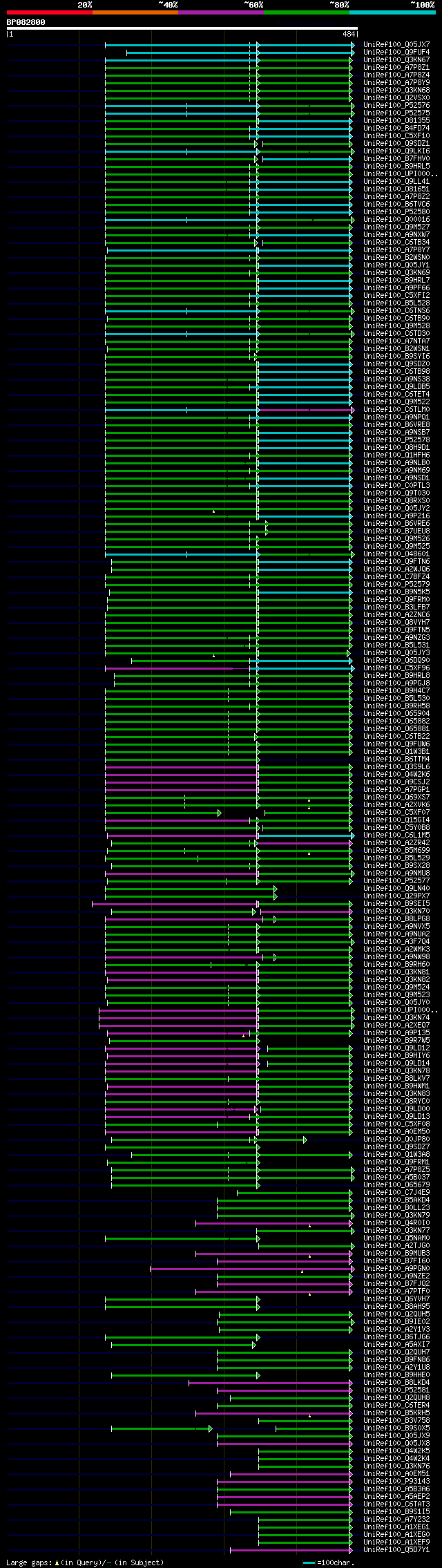This screenshot has width=442, height=1568.
Task: Select the UniRef100_B4FD74 entry
Action: pyautogui.click(x=396, y=128)
